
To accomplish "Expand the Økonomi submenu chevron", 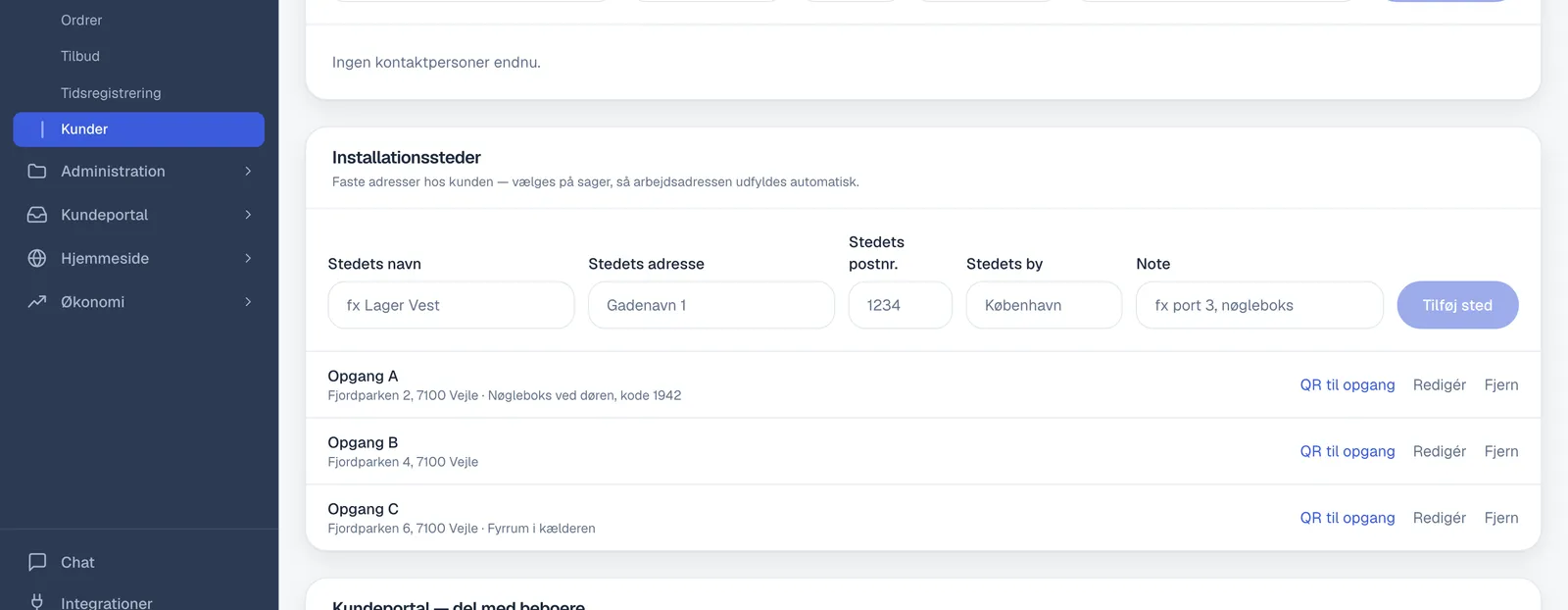I will 248,302.
